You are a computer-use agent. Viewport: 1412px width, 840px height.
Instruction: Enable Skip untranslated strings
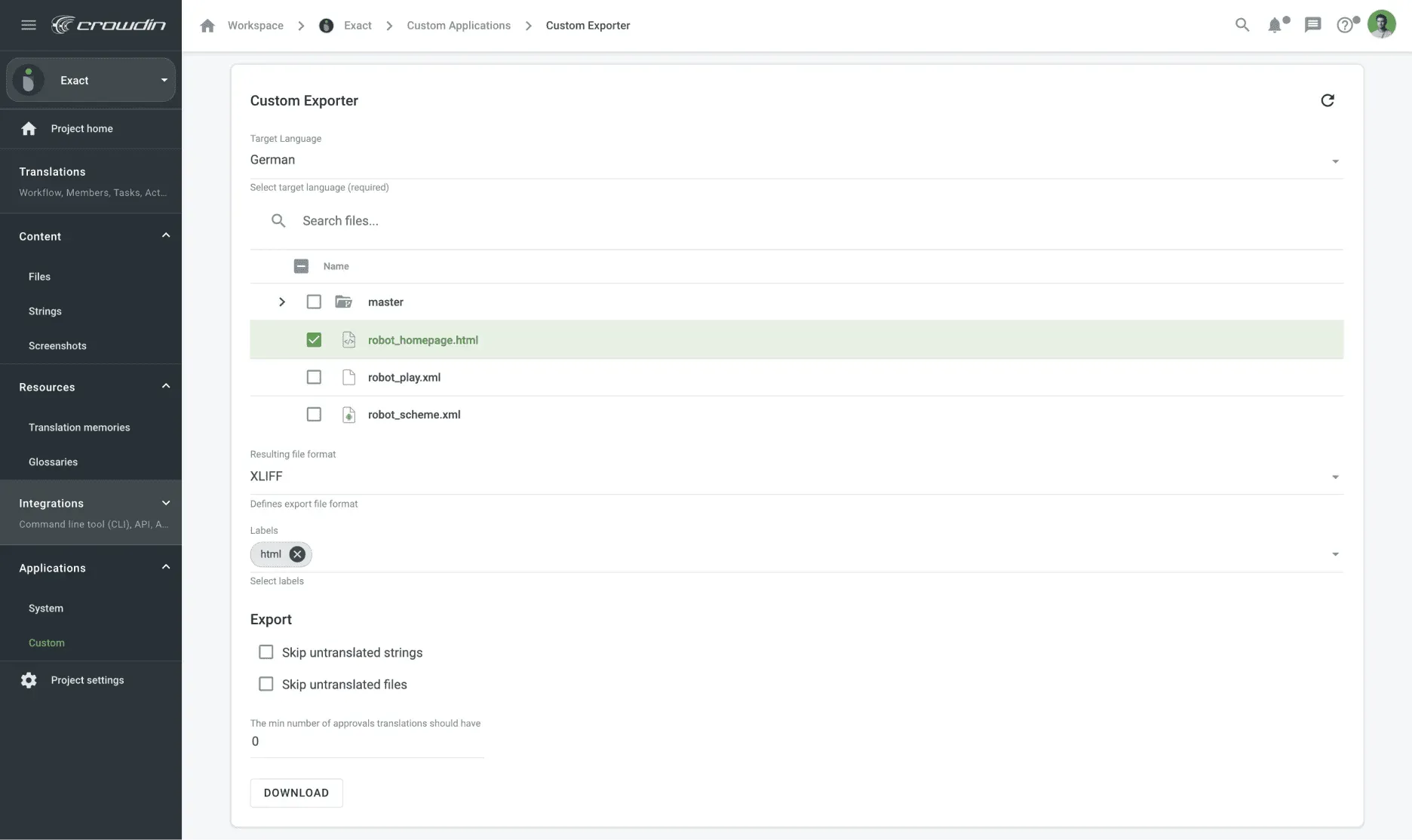(266, 652)
